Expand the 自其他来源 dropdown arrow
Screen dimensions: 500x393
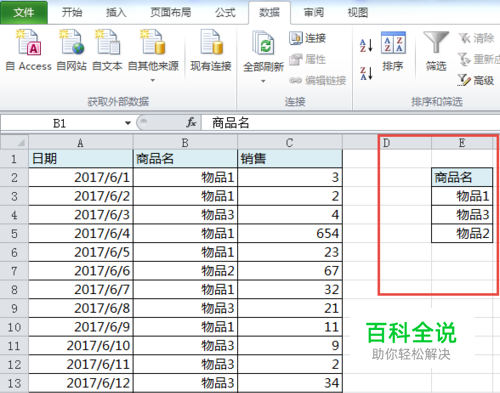pos(153,80)
